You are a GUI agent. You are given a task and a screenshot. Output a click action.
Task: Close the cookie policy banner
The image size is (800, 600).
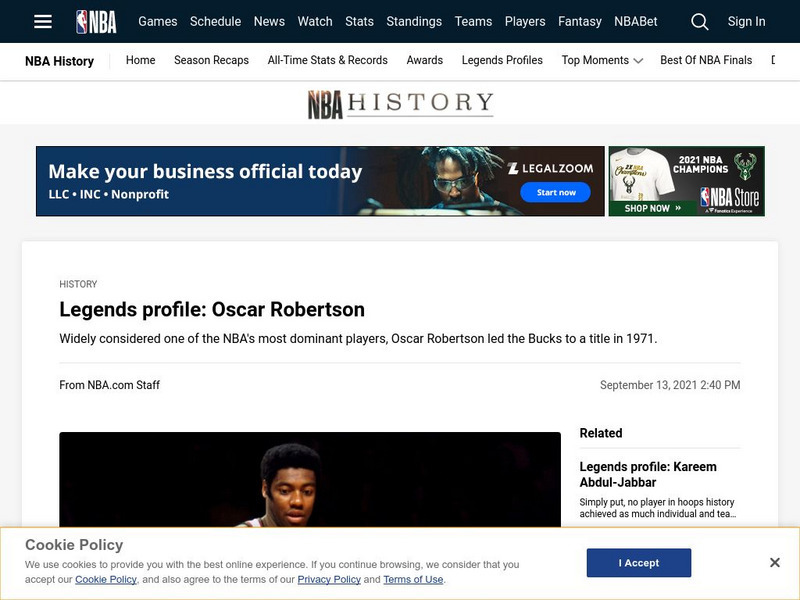[774, 562]
